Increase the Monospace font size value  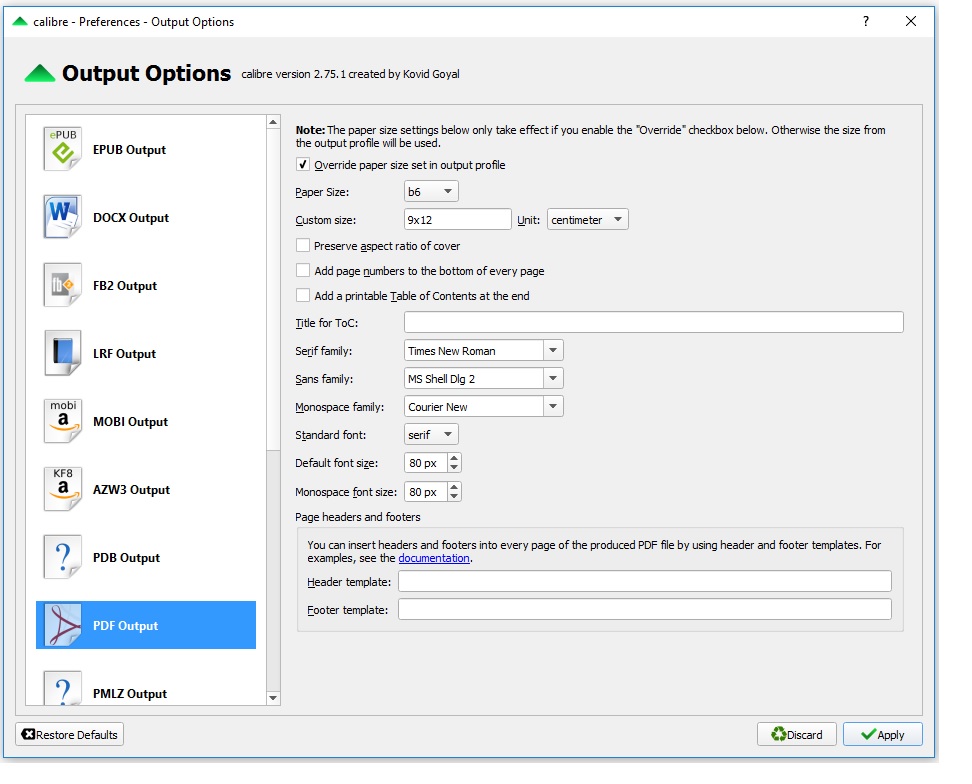click(454, 487)
